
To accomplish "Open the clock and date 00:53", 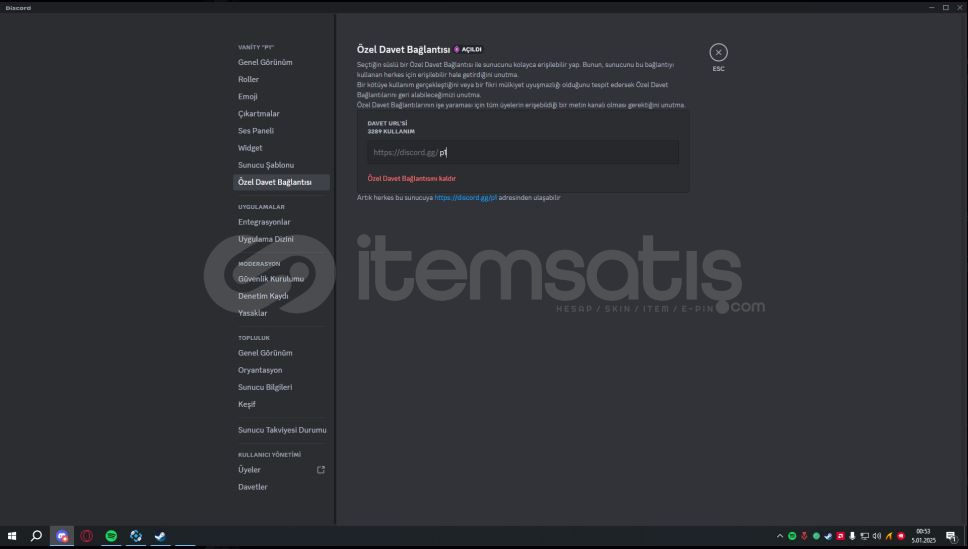I will point(924,536).
